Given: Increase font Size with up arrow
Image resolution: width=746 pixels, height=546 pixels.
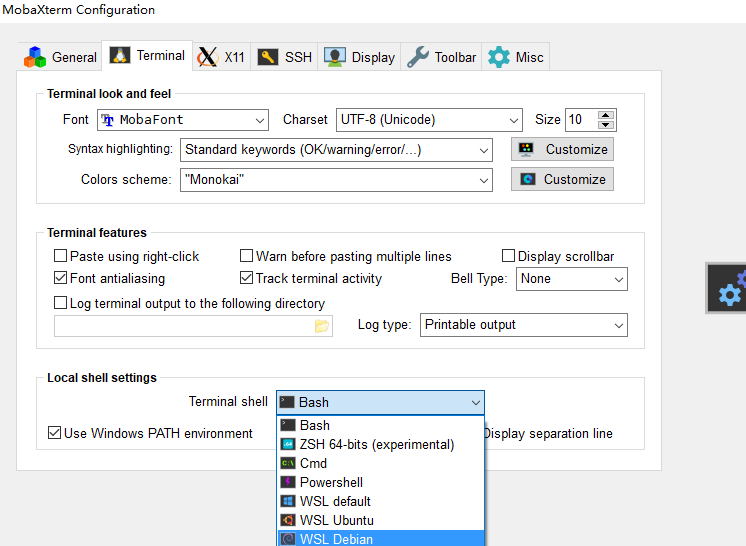Looking at the screenshot, I should click(x=606, y=114).
